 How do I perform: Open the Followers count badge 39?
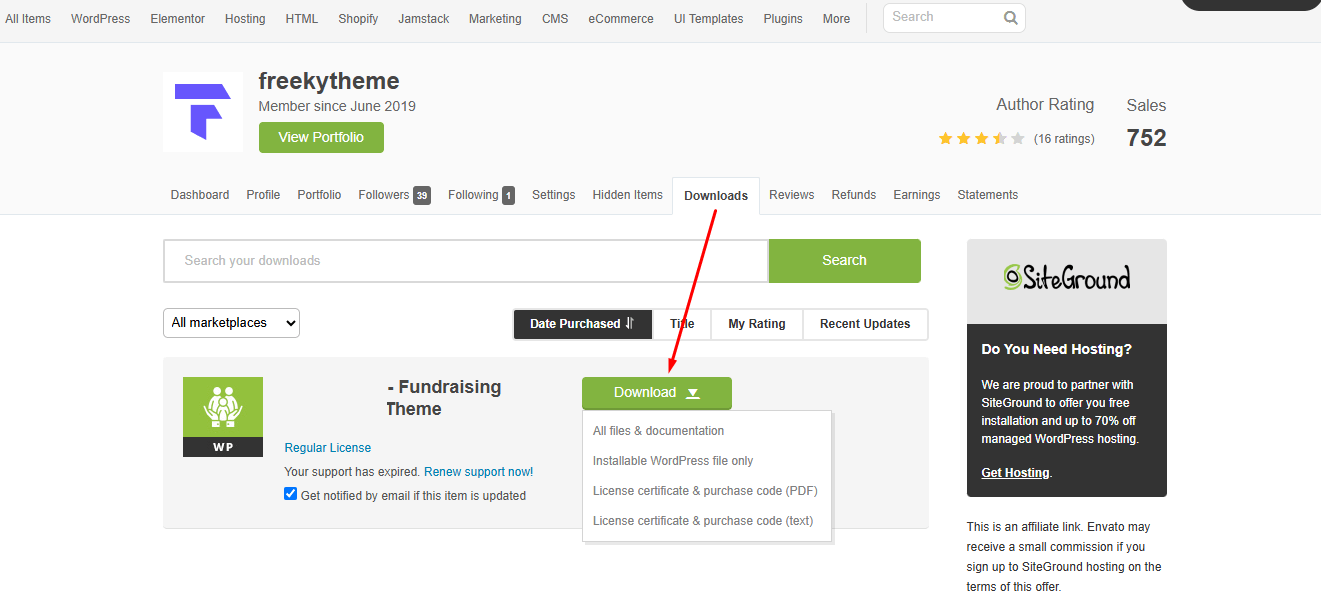point(422,196)
